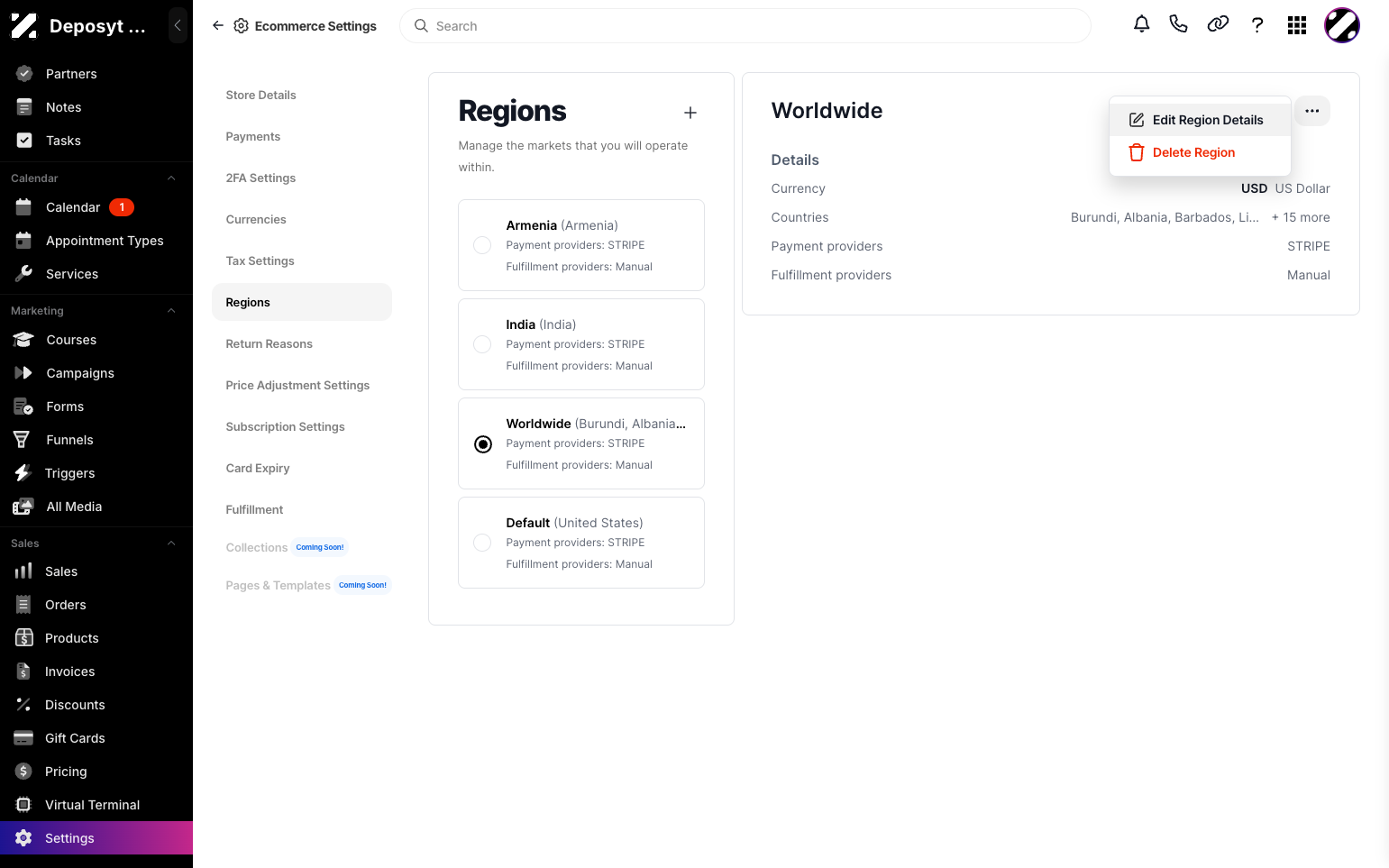Click the Notes sidebar icon
The image size is (1389, 868).
[24, 107]
